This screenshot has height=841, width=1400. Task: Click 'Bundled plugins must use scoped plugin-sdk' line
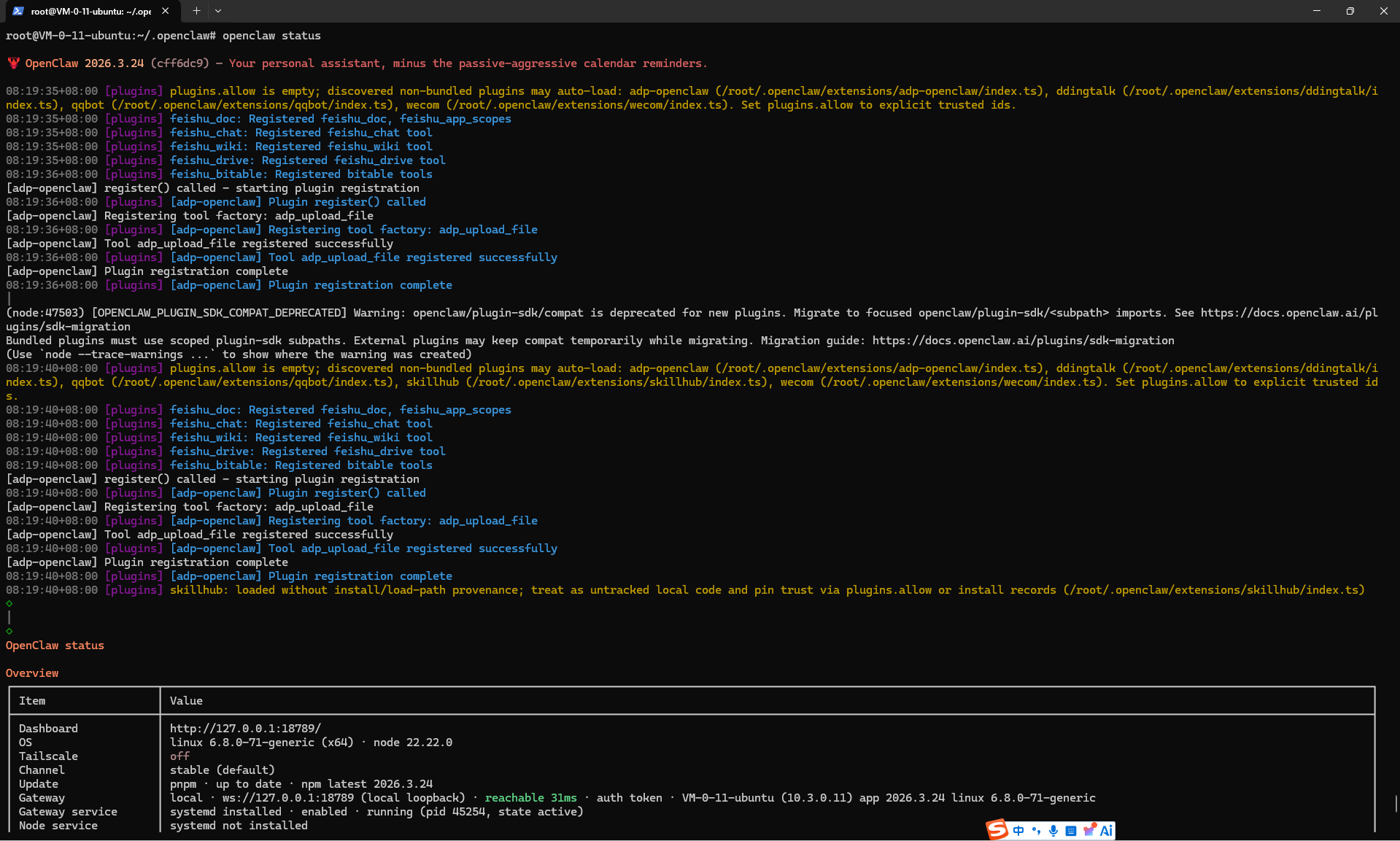[590, 341]
